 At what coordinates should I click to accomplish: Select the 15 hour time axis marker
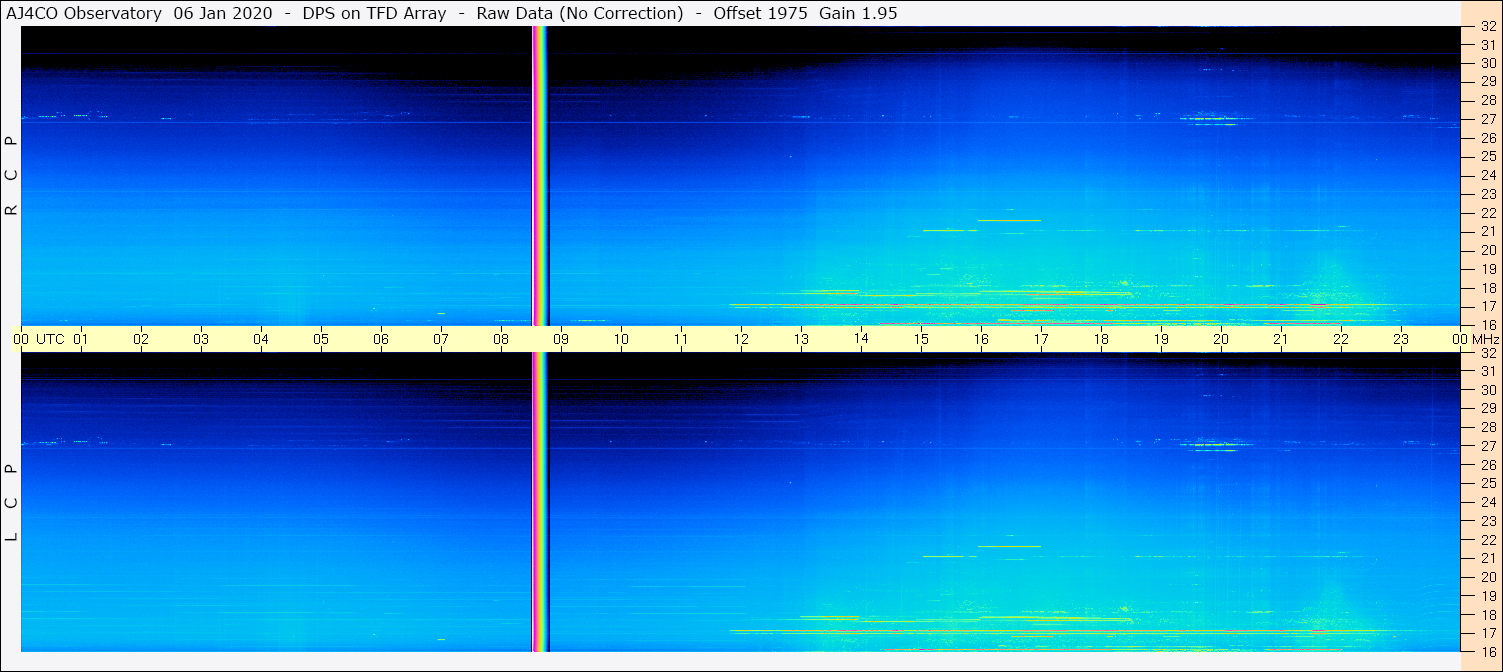click(921, 339)
